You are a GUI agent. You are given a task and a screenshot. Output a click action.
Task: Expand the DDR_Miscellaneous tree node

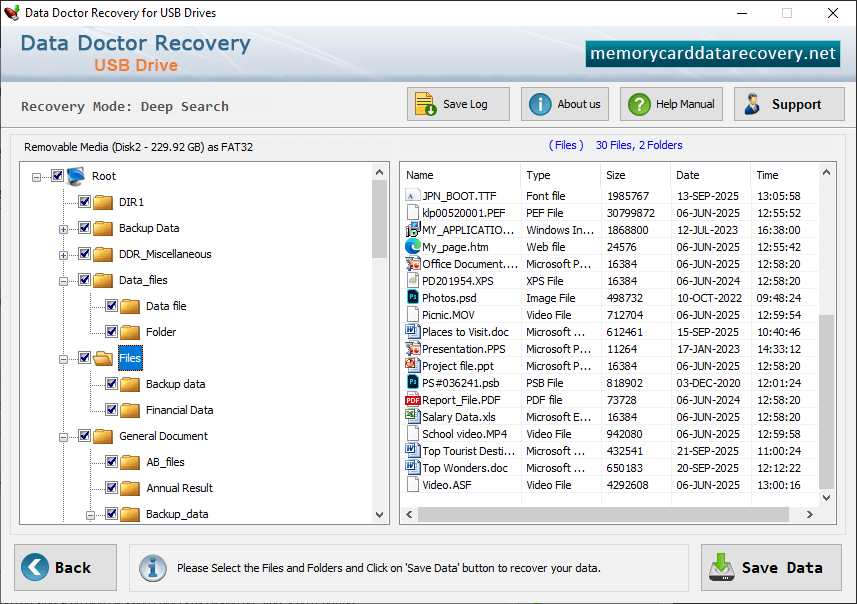pos(63,255)
